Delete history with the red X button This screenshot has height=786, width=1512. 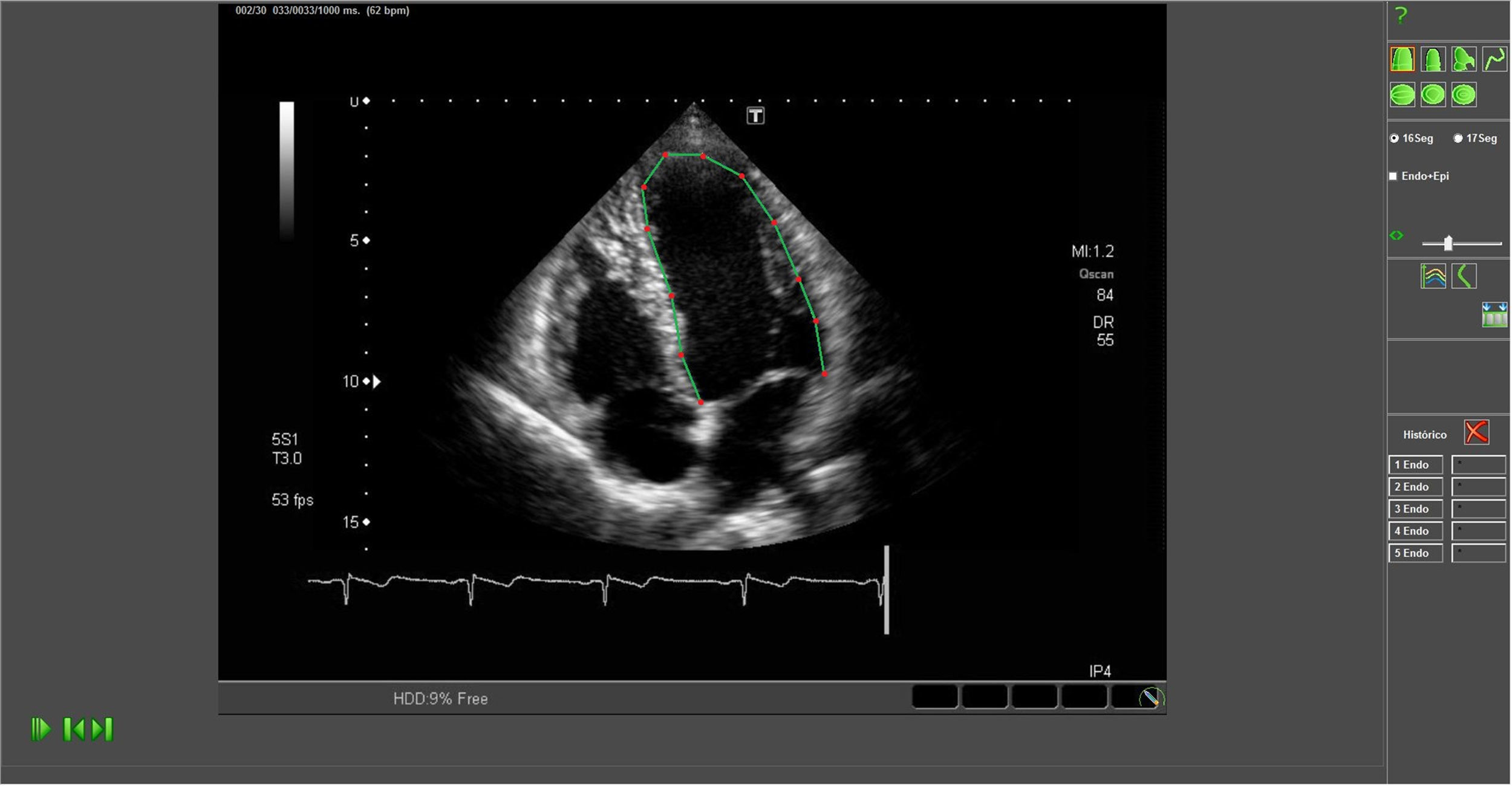point(1476,433)
